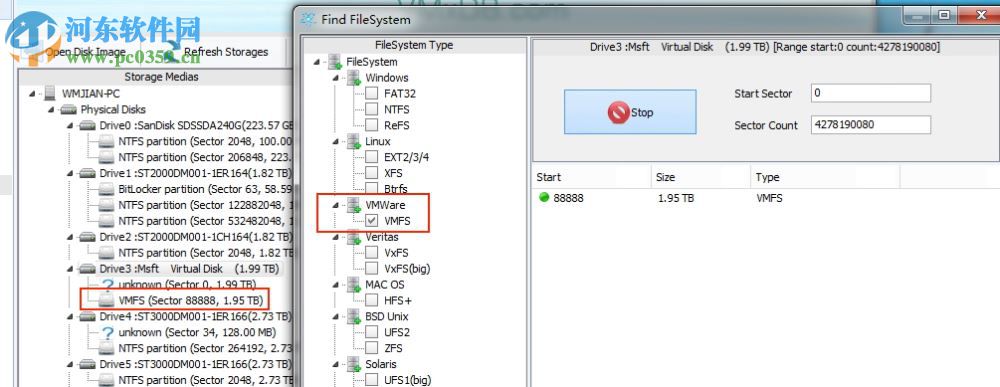
Task: Maximize the Find FileSystem window
Action: click(944, 15)
